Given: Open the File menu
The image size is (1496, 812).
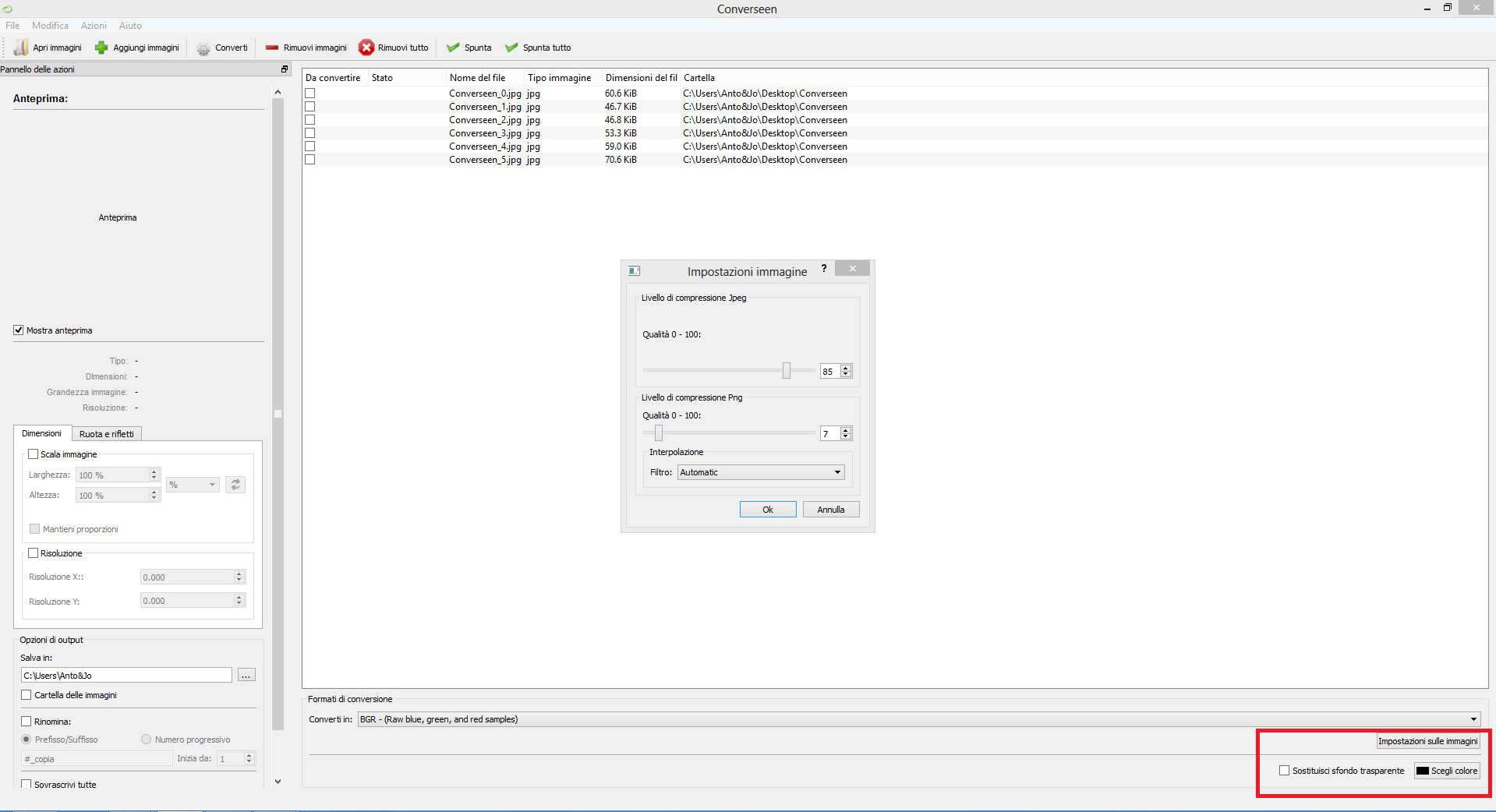Looking at the screenshot, I should click(12, 26).
